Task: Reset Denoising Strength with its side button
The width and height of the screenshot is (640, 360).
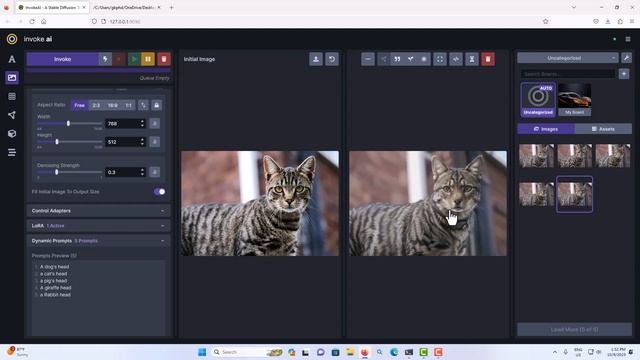Action: tap(155, 172)
